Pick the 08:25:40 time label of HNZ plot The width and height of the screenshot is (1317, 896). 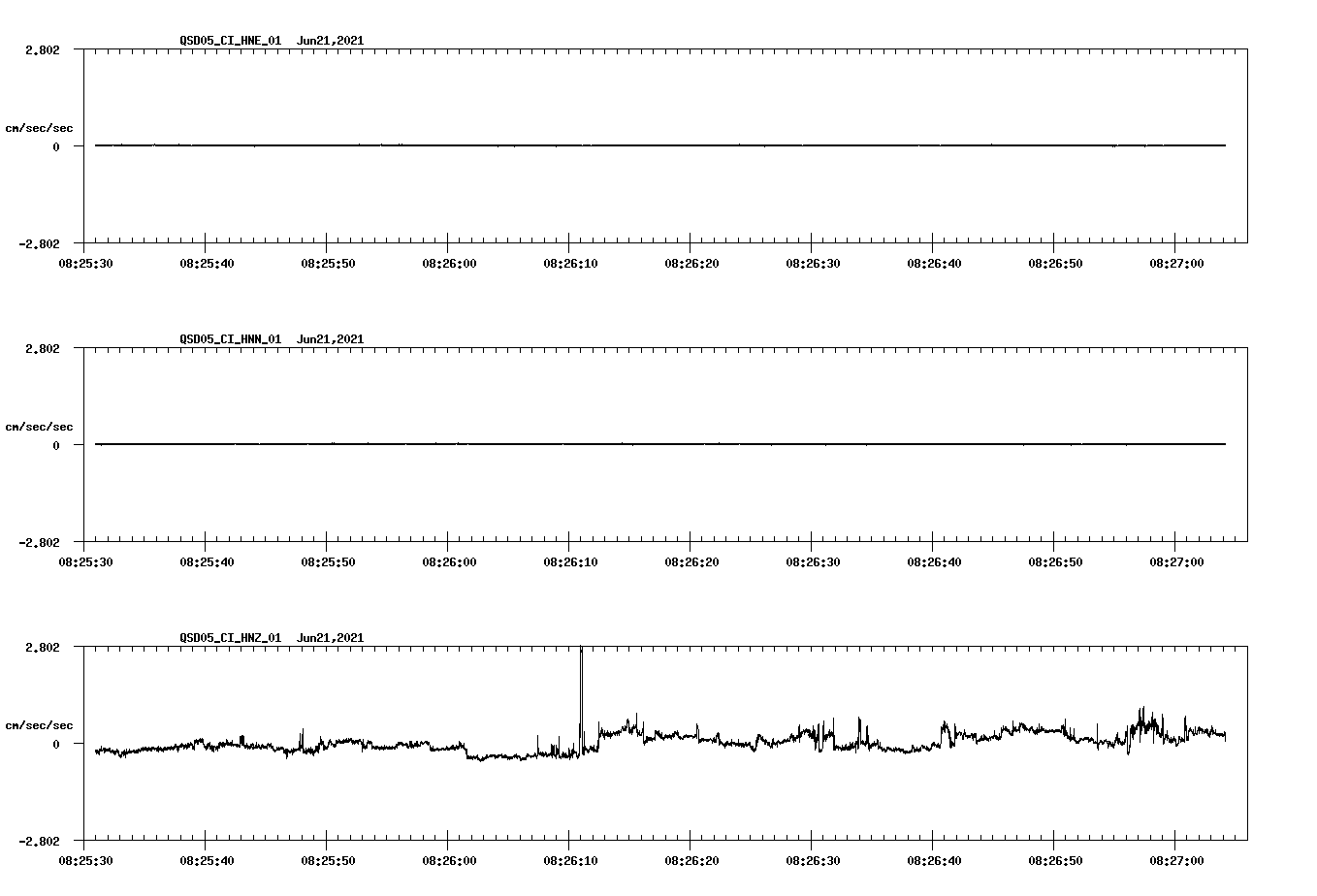click(x=206, y=861)
